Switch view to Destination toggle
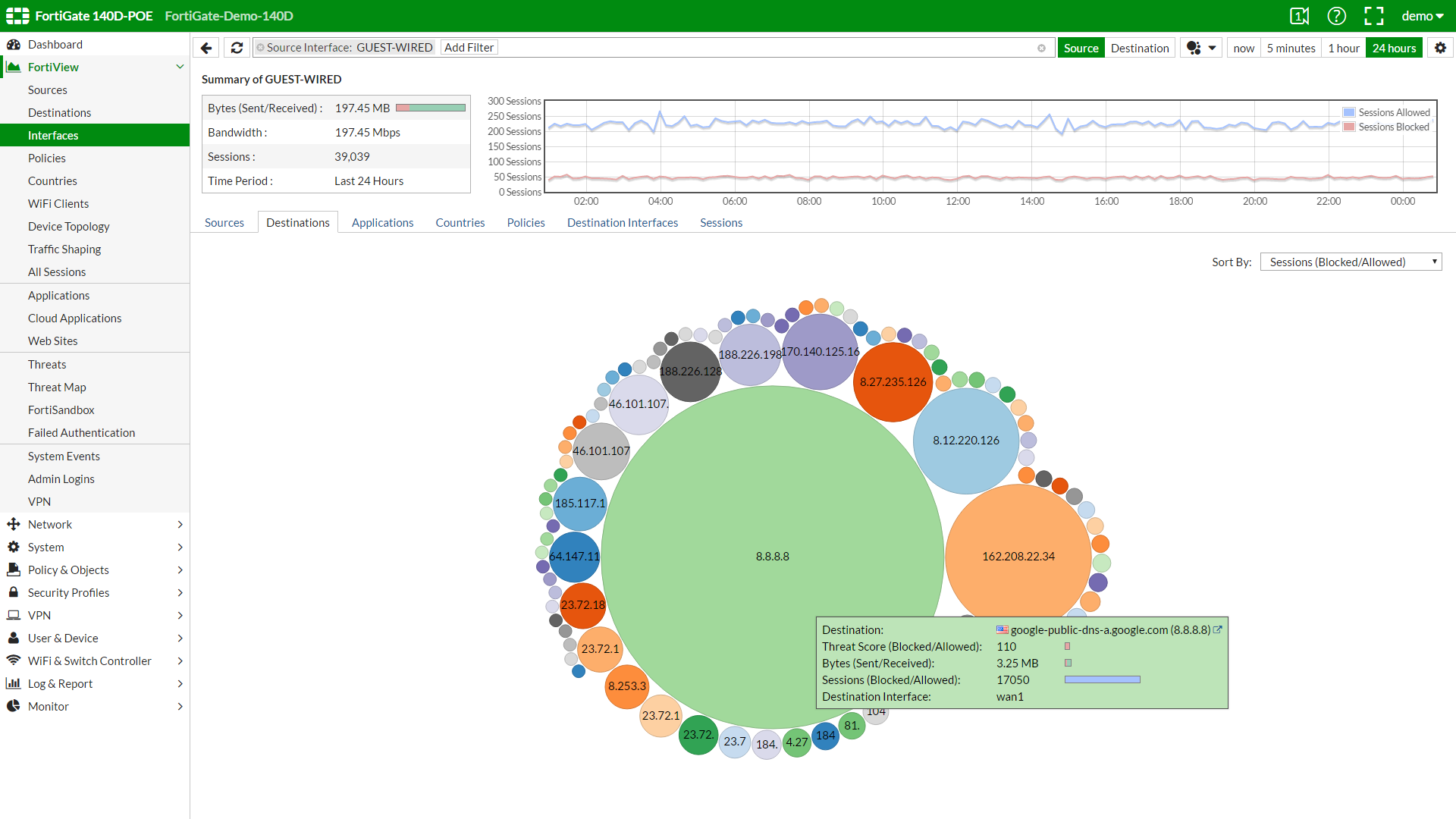 [x=1140, y=48]
